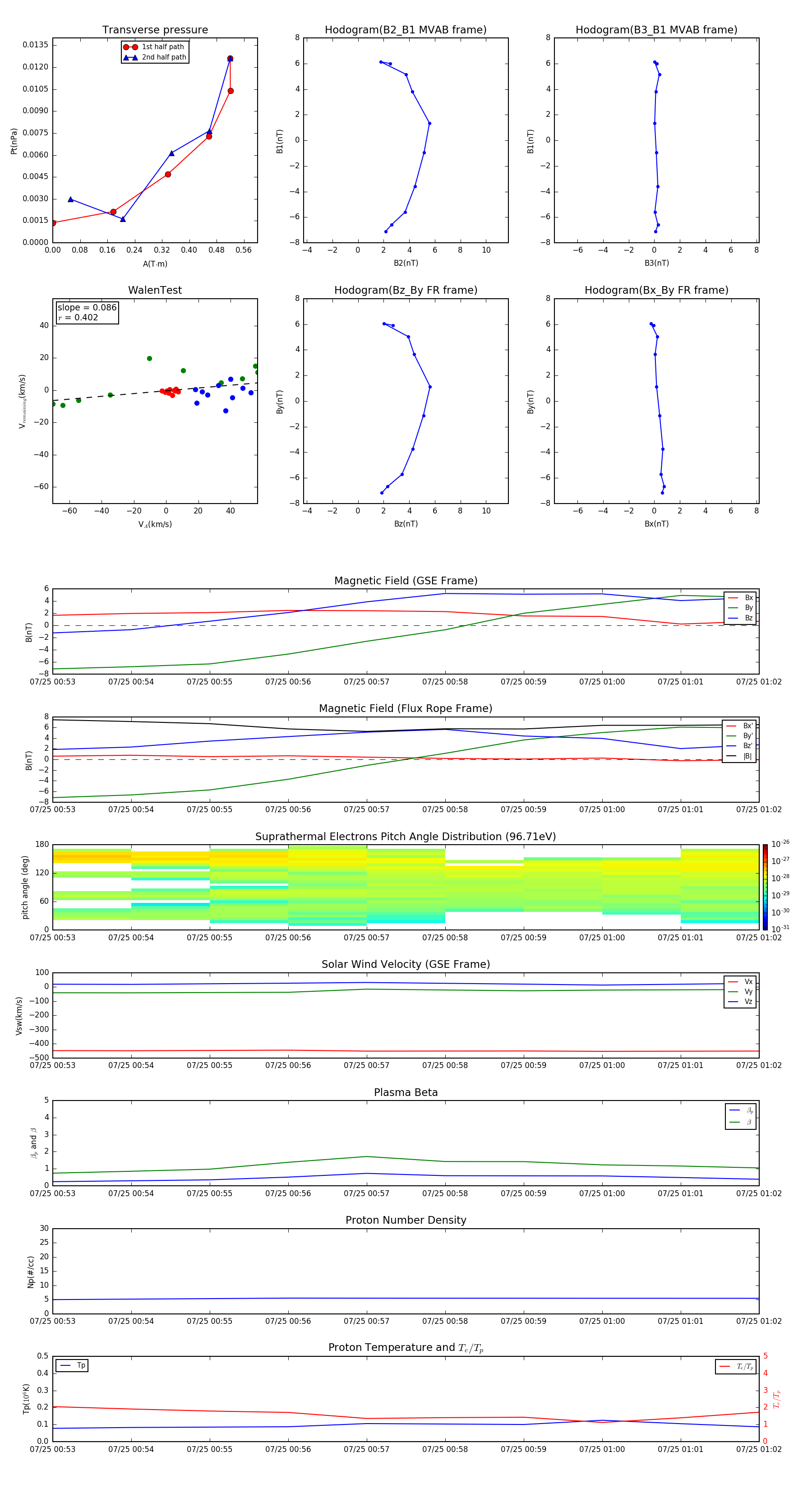Click the "Hodogram(Bx_By FR frame)" title
Viewport: 812px width, 1489px height.
(x=656, y=290)
